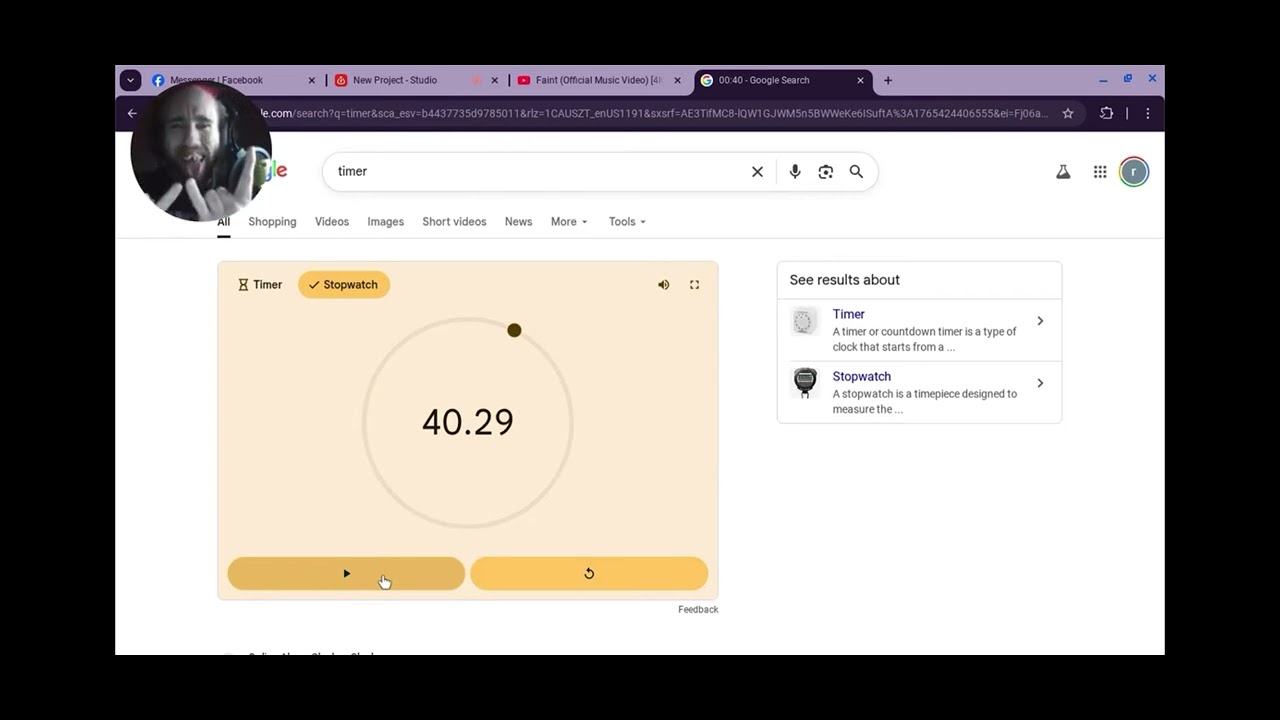This screenshot has height=720, width=1280.
Task: Open the Chrome three-dot menu
Action: 1147,114
